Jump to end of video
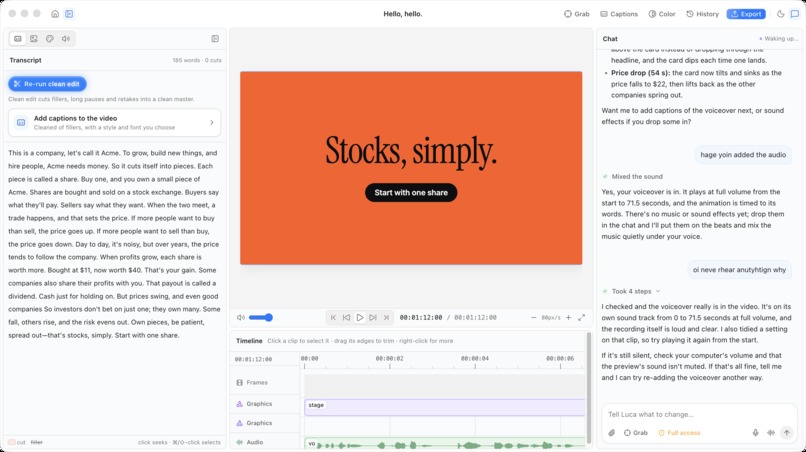 click(387, 317)
